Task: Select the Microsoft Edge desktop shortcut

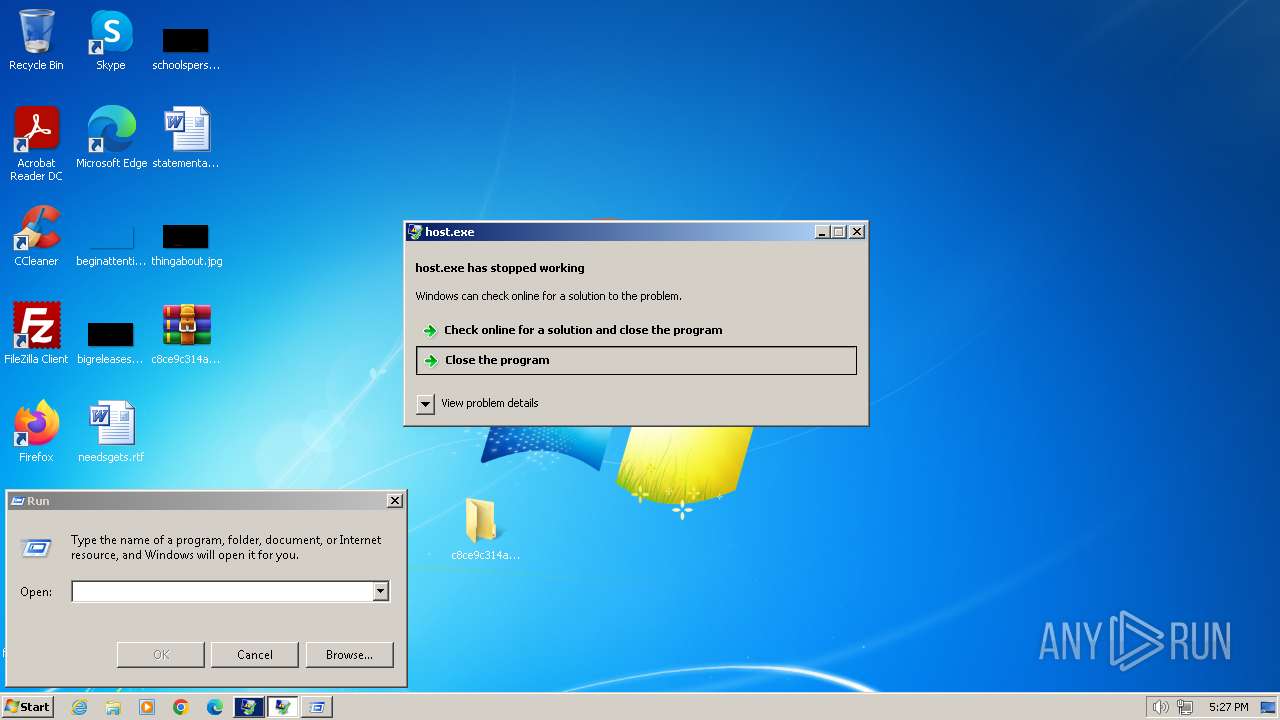Action: (111, 137)
